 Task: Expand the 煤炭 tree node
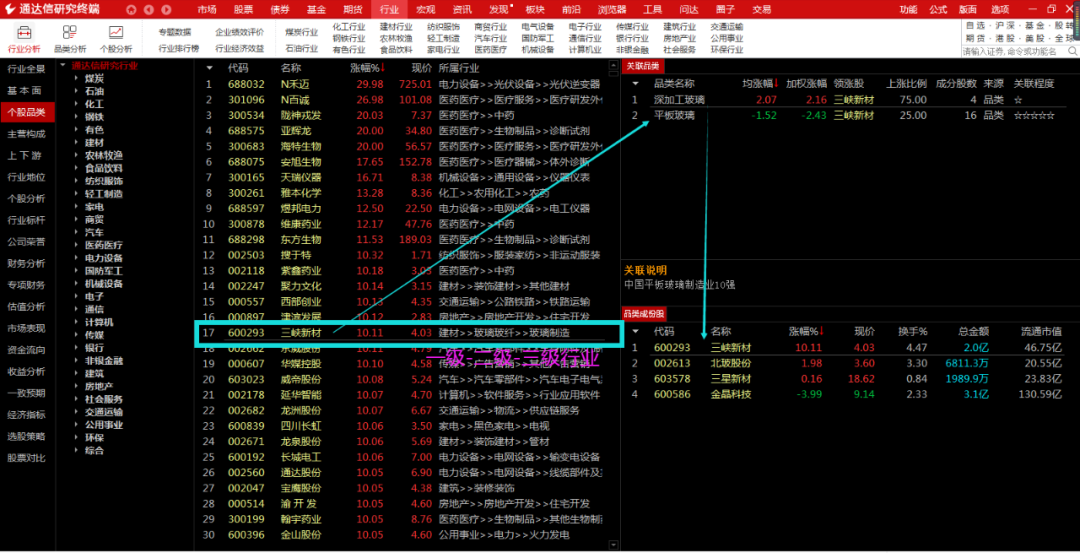tap(76, 79)
